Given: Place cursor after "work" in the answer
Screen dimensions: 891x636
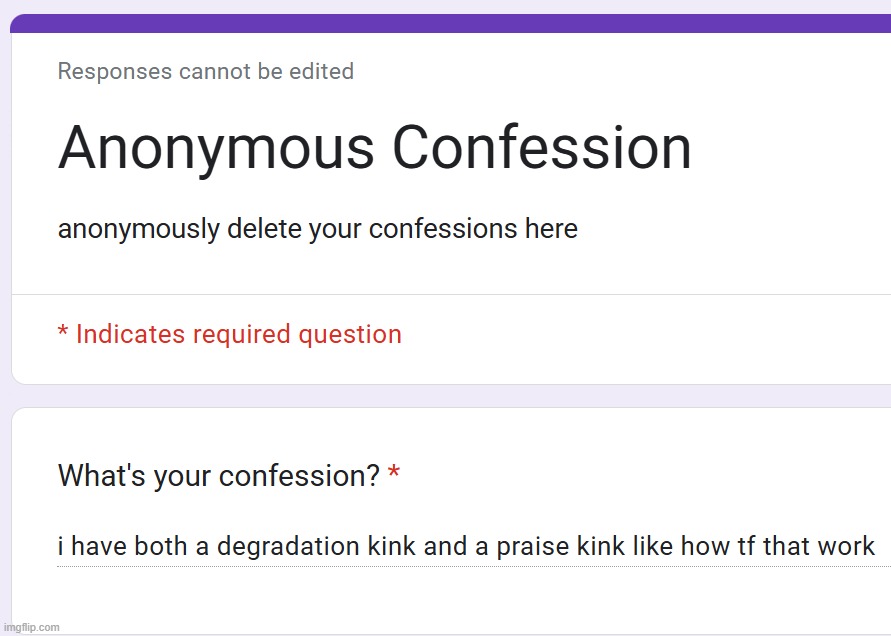Looking at the screenshot, I should [x=877, y=547].
